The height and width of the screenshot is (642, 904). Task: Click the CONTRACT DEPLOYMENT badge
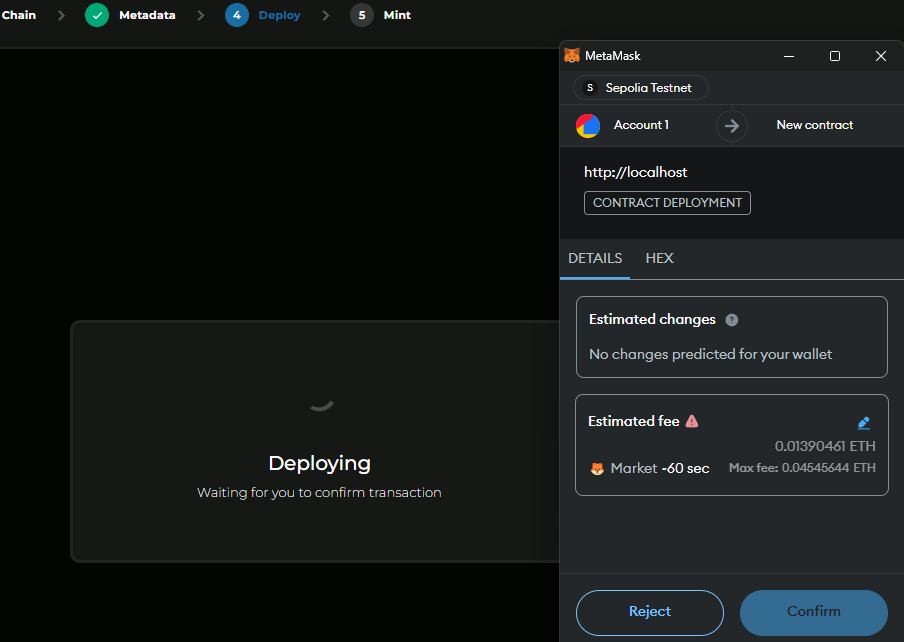click(x=667, y=203)
